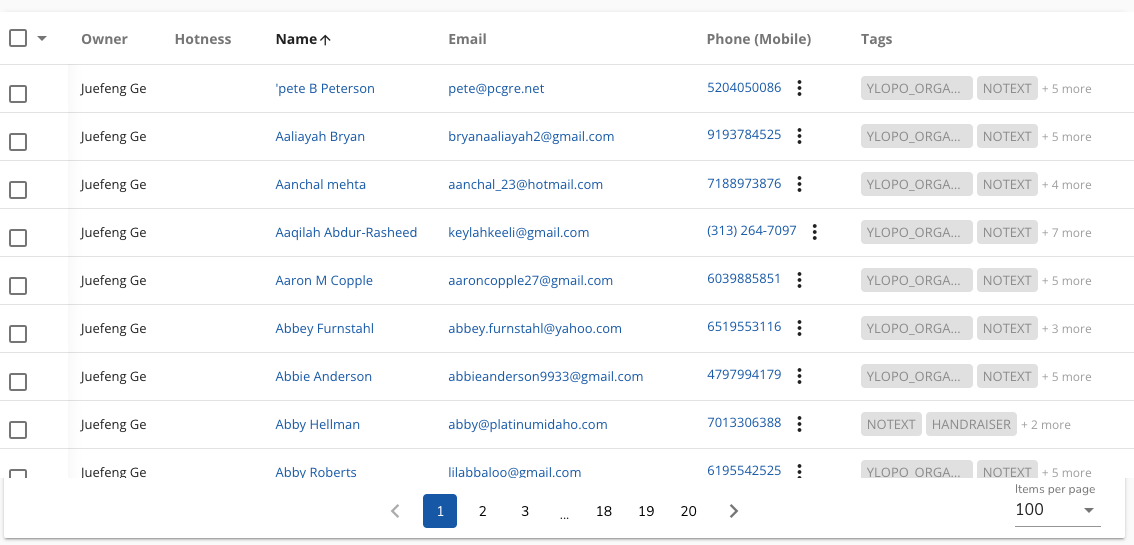Expand the dropdown arrow beside the select-all checkbox
Screen dimensions: 1134x545
click(42, 39)
